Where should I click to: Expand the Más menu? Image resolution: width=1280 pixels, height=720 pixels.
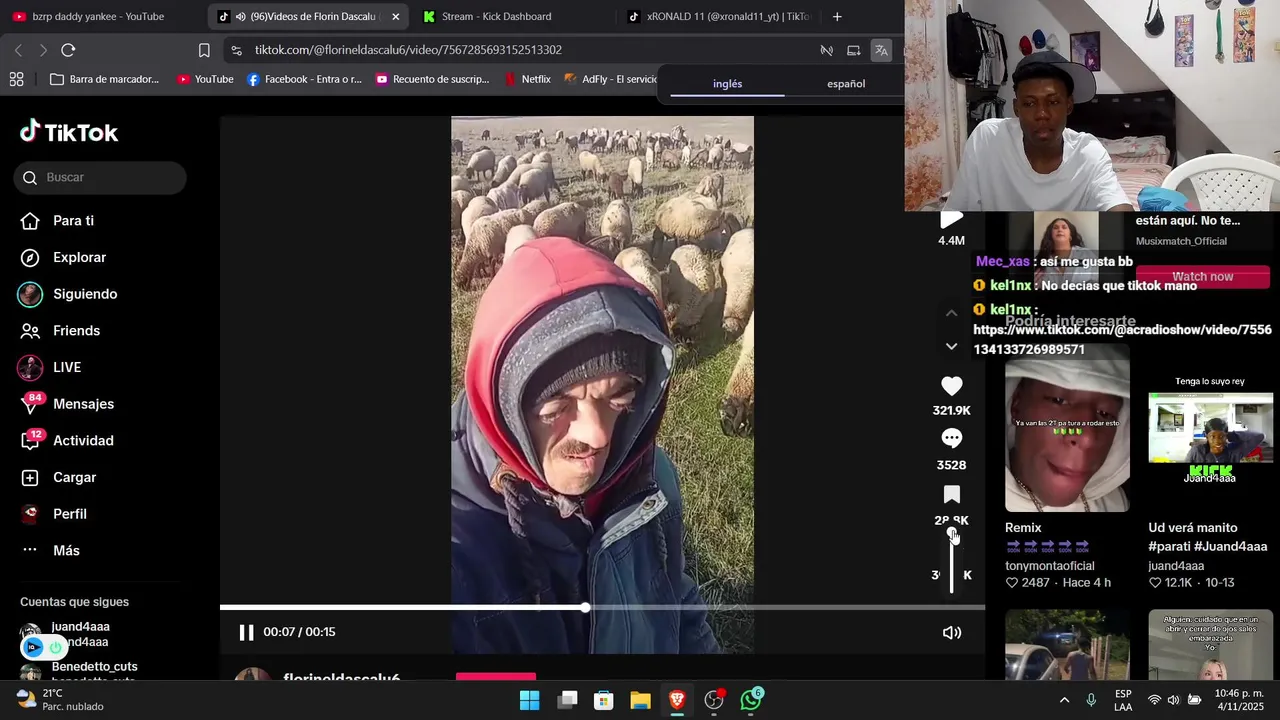50,551
